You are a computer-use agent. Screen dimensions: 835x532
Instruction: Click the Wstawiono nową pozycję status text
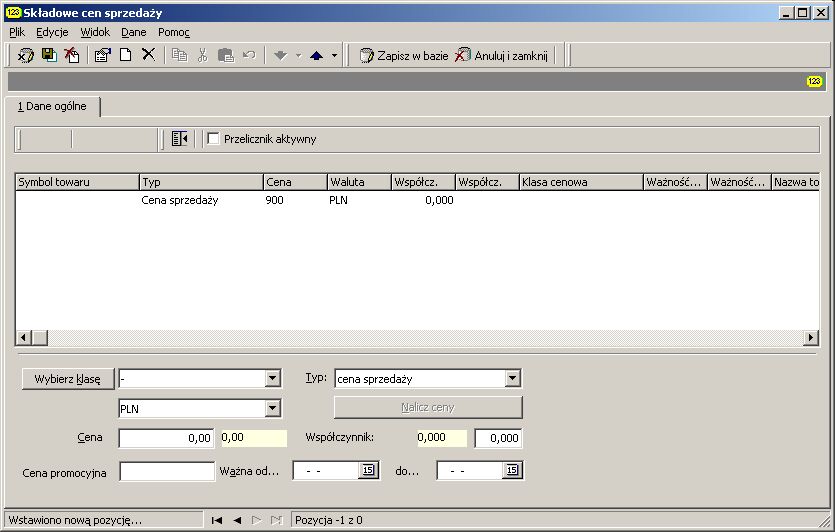click(x=75, y=520)
